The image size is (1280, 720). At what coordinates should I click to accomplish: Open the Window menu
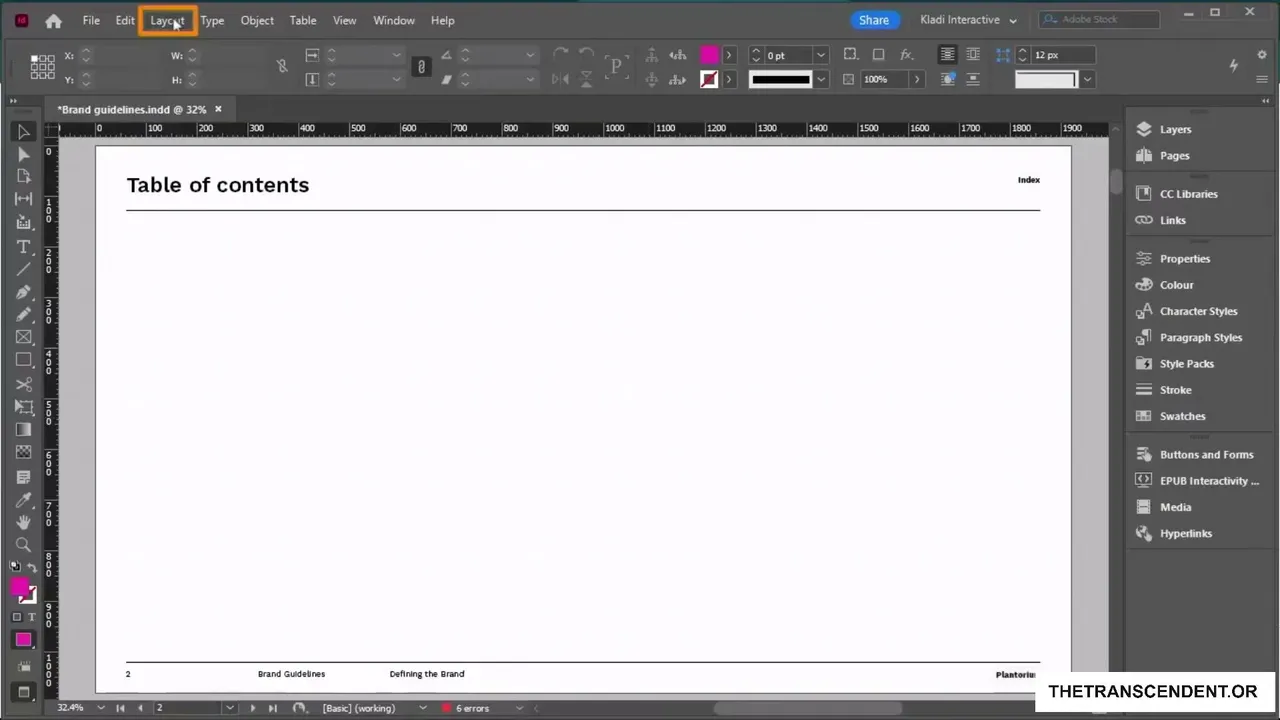point(394,20)
